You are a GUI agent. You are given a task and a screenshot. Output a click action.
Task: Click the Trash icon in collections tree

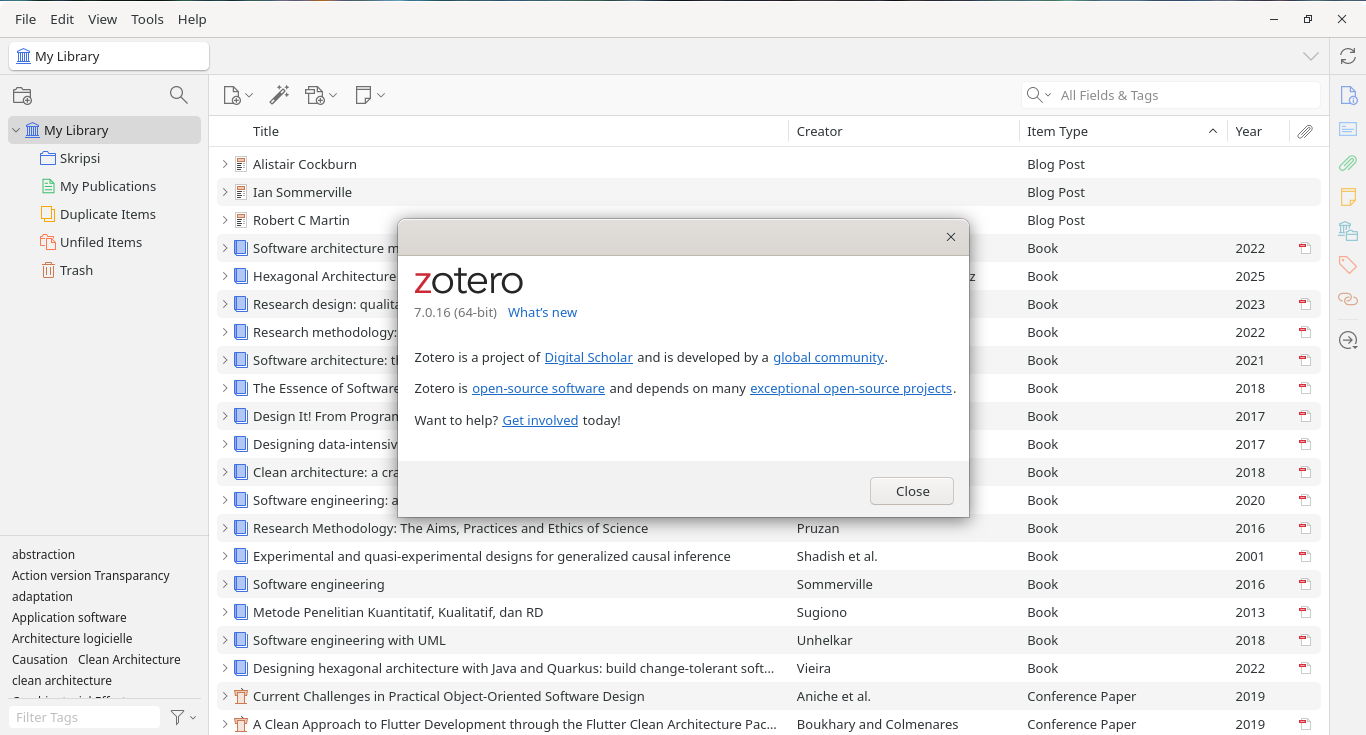click(x=48, y=270)
